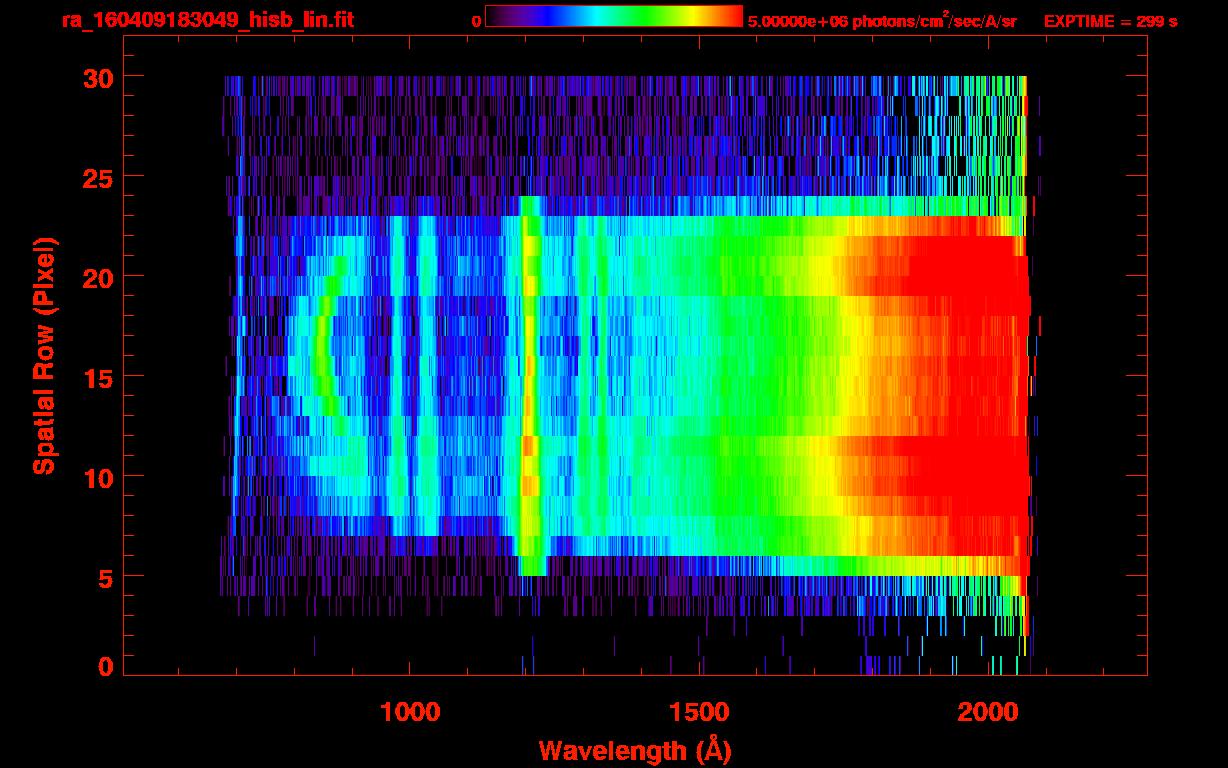Click the Spatial Row (Pixel) axis title
The width and height of the screenshot is (1228, 768).
click(43, 355)
